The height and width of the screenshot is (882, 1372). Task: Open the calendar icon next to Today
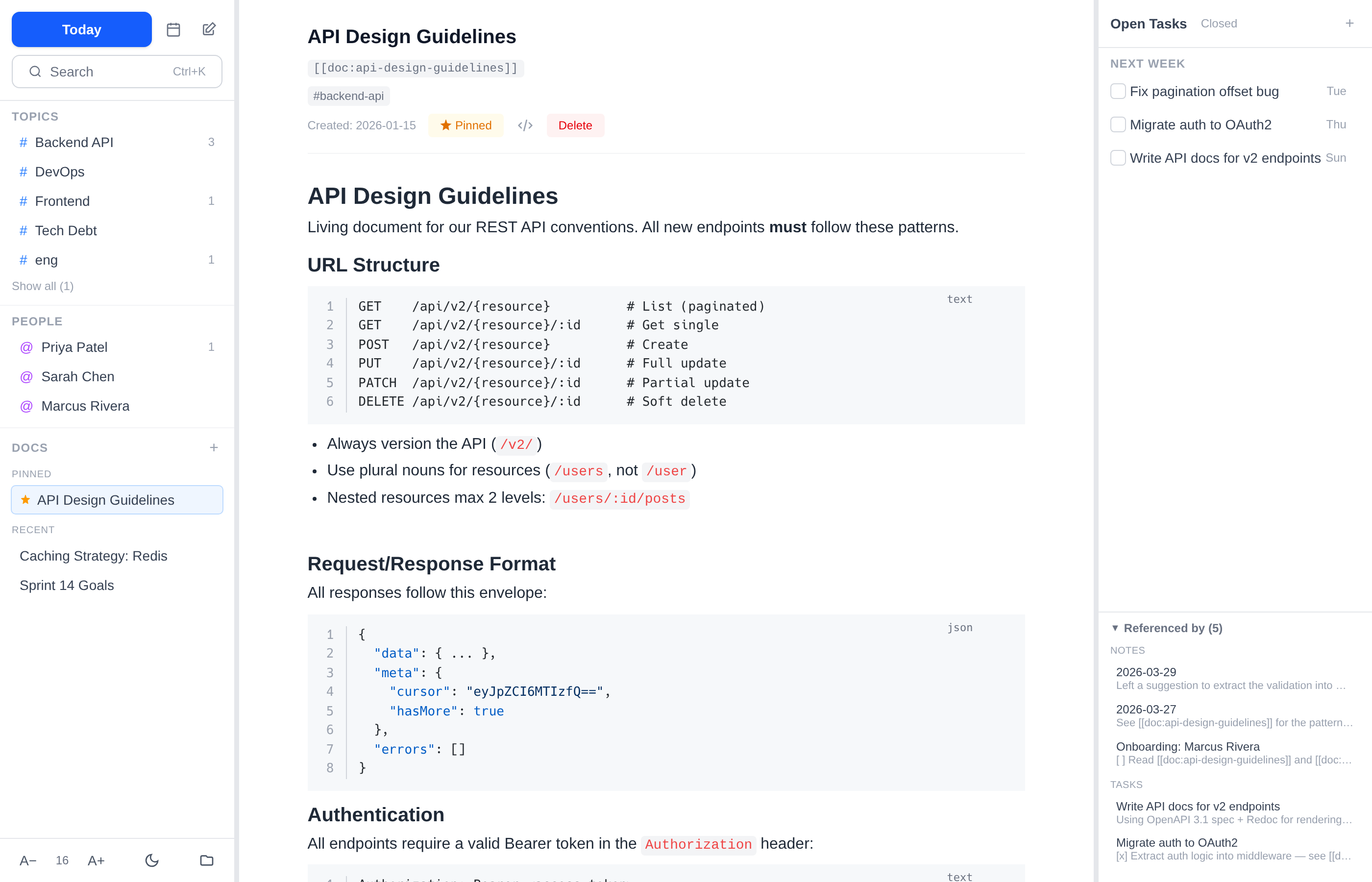click(x=173, y=29)
